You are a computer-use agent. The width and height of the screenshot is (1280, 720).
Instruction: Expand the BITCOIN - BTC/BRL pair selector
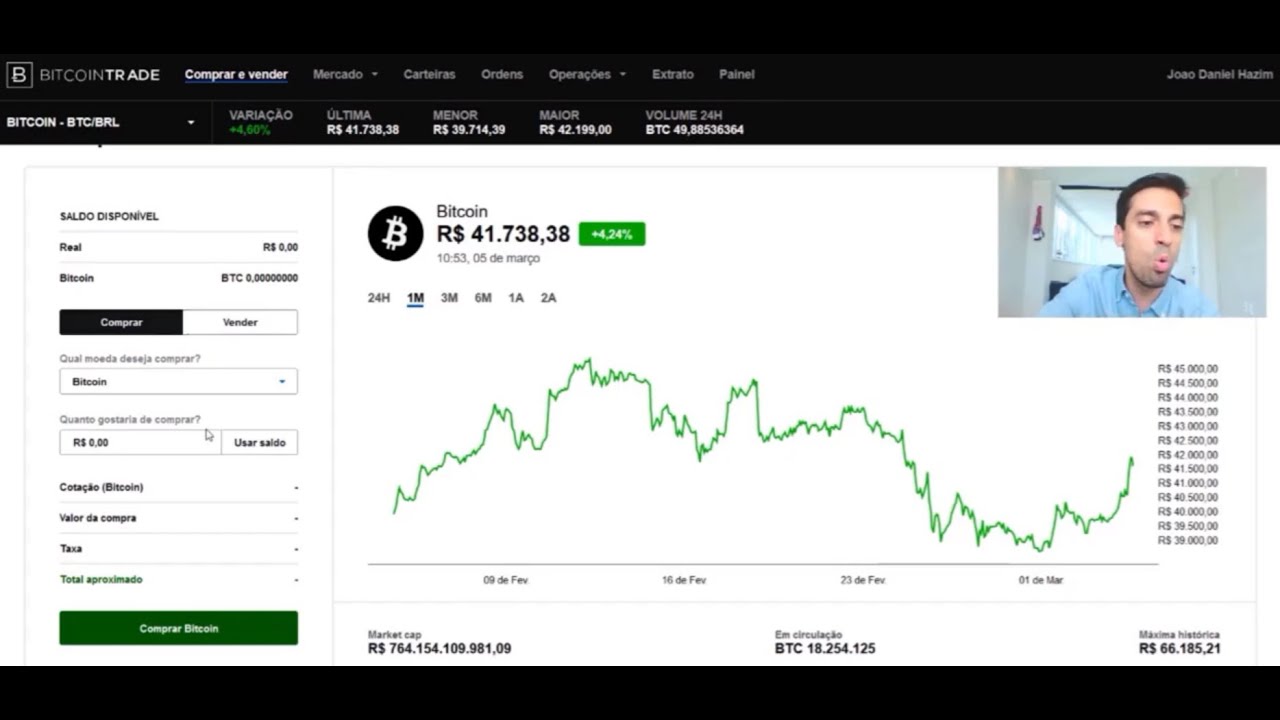click(190, 123)
